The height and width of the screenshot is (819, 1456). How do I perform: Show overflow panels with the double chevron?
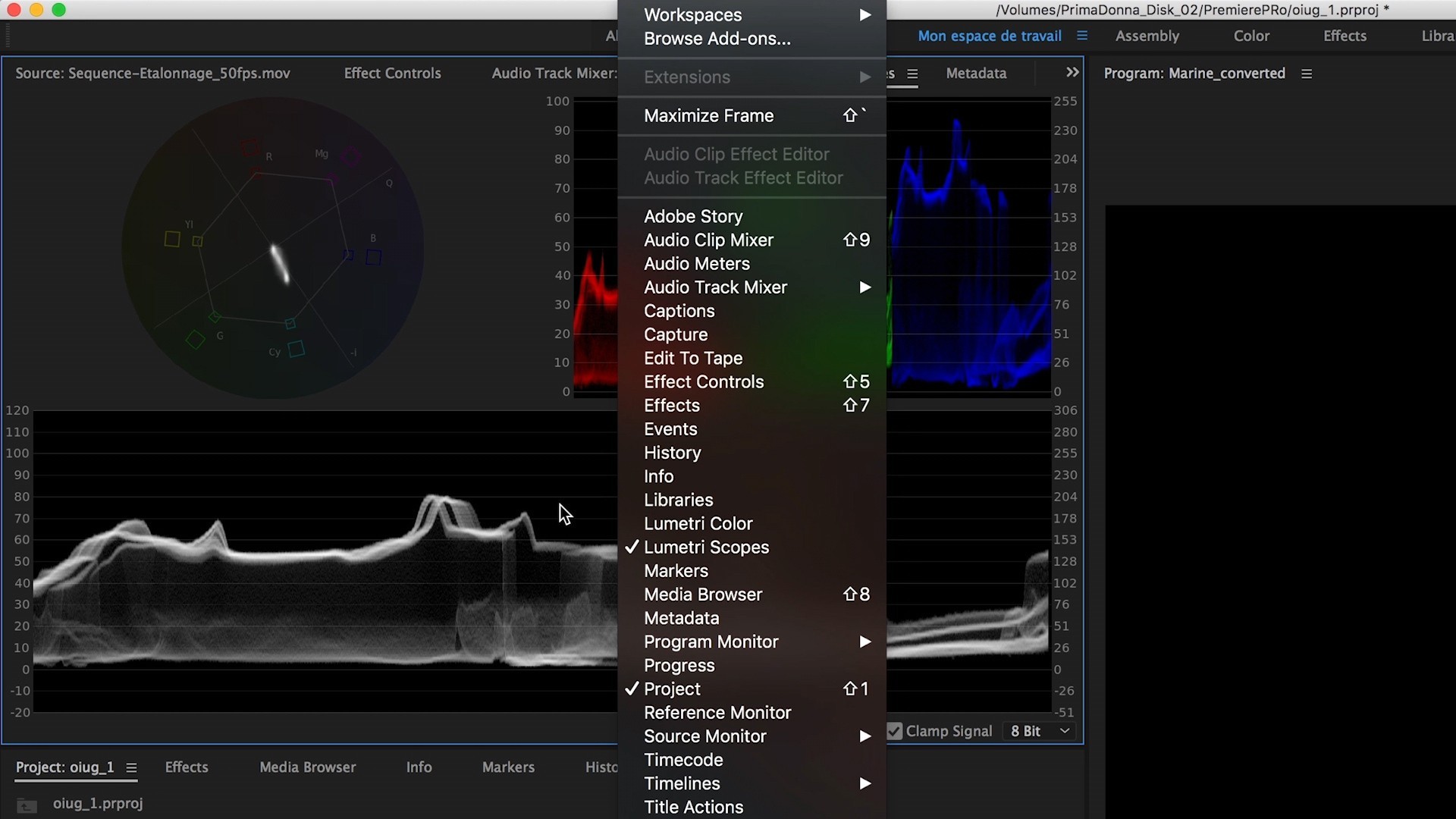point(1072,72)
